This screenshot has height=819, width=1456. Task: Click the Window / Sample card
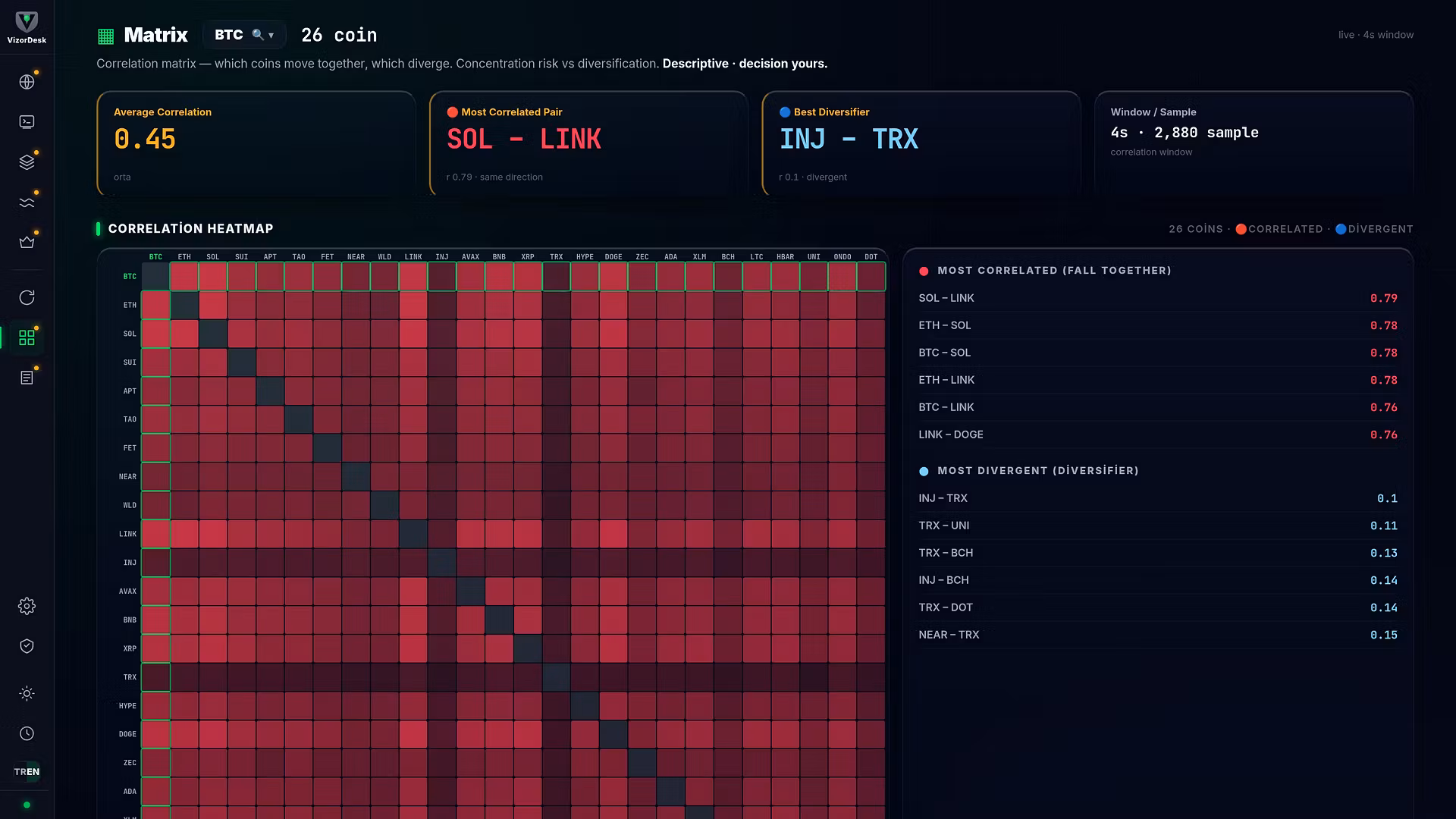[1254, 143]
